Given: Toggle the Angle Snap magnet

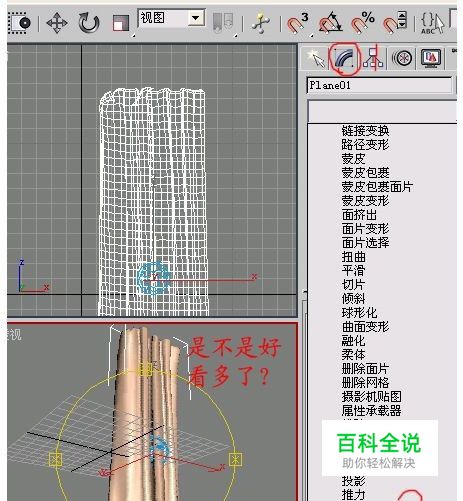Looking at the screenshot, I should click(330, 23).
